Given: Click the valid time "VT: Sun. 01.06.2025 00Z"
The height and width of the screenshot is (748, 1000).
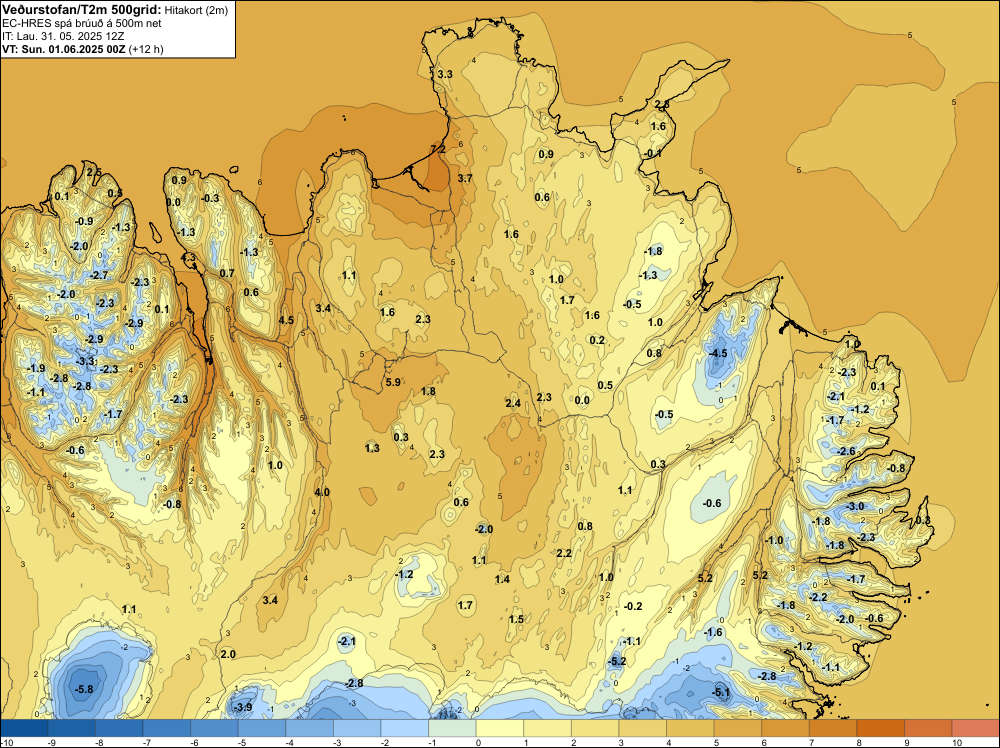Looking at the screenshot, I should 64,49.
